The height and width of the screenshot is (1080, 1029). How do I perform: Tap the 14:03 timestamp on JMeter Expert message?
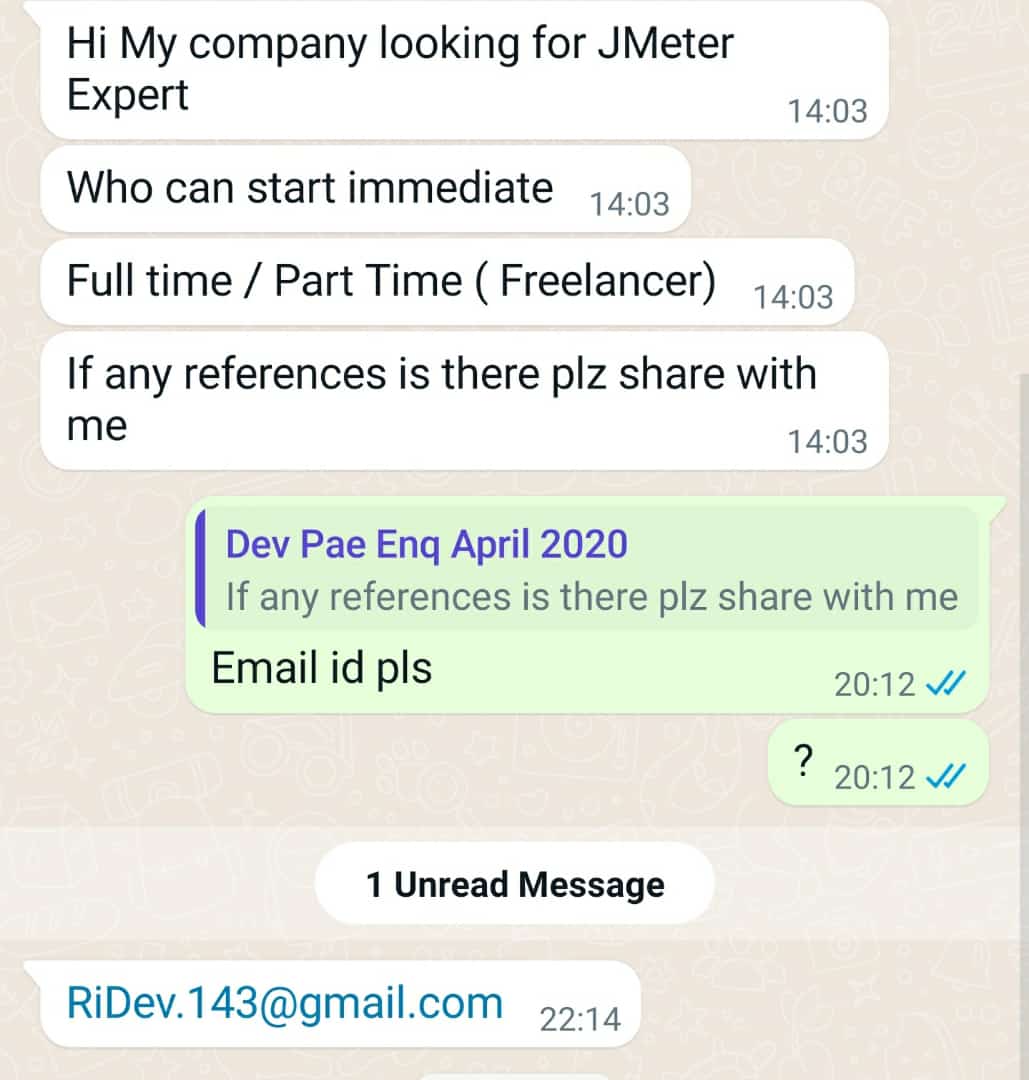[x=827, y=111]
